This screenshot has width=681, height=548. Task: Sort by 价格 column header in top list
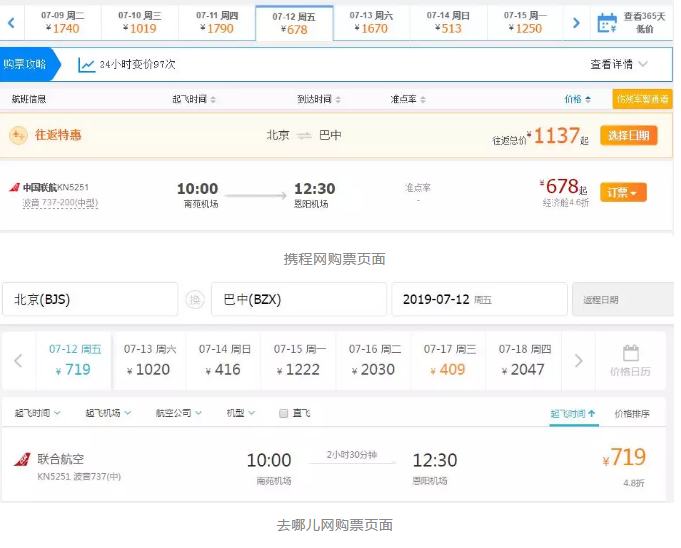[x=577, y=99]
